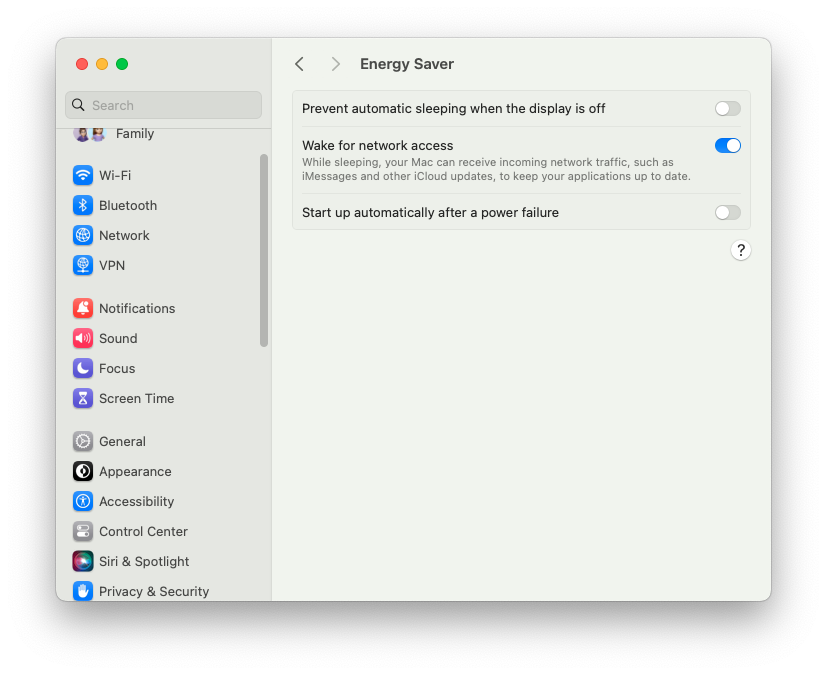Select Siri & Spotlight label
Viewport: 827px width, 675px height.
point(144,561)
